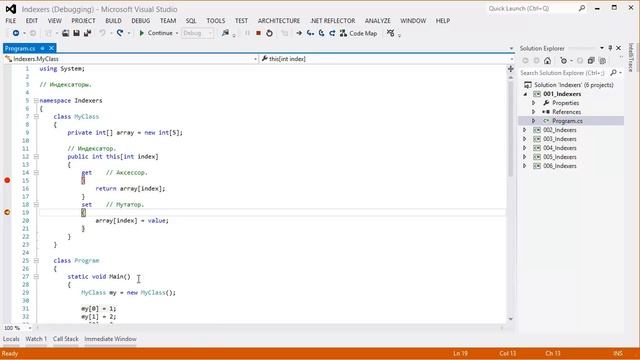640x360 pixels.
Task: Open the FILE menu
Action: click(x=11, y=21)
